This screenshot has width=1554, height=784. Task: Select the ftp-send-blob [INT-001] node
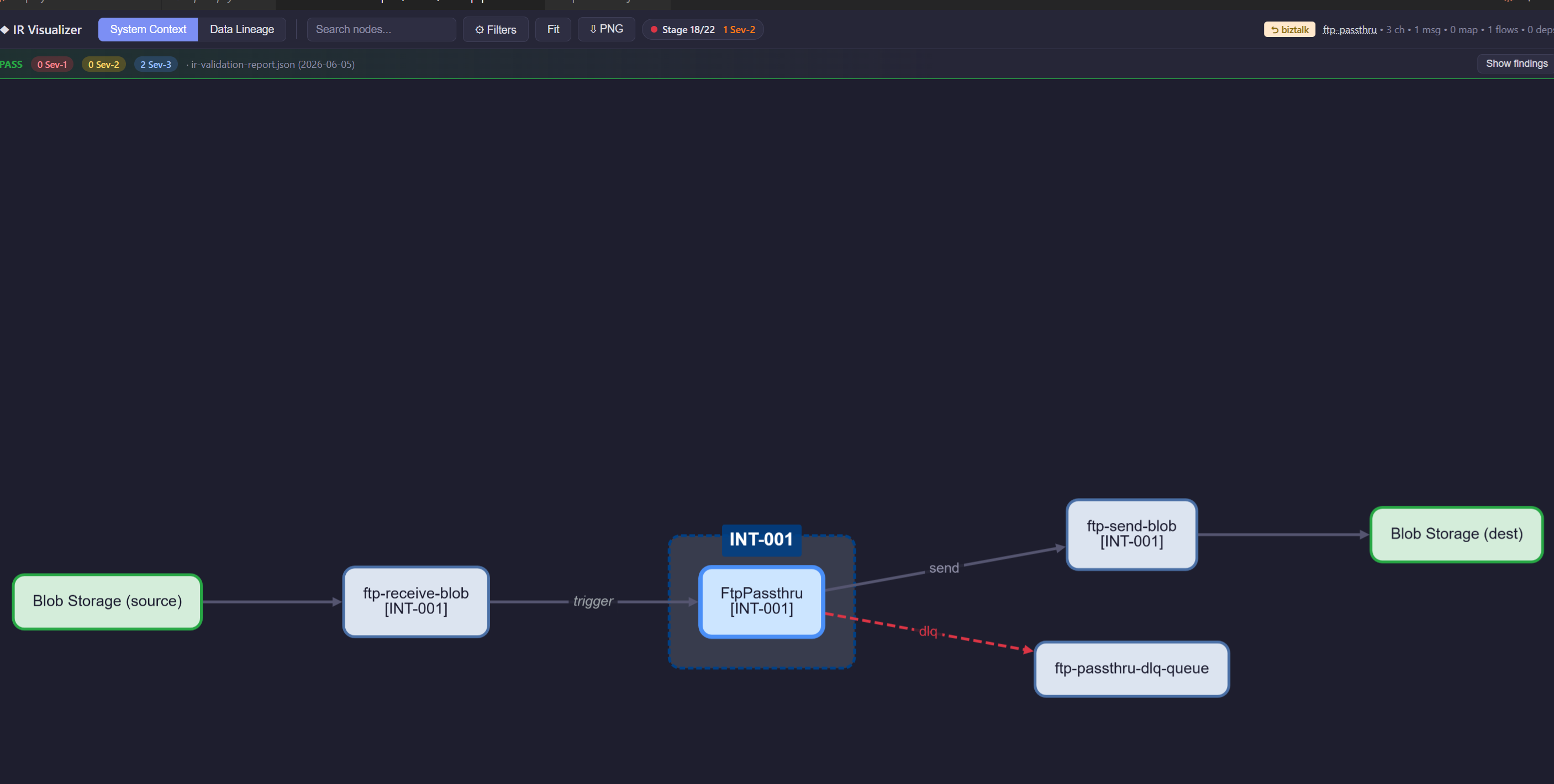coord(1131,534)
